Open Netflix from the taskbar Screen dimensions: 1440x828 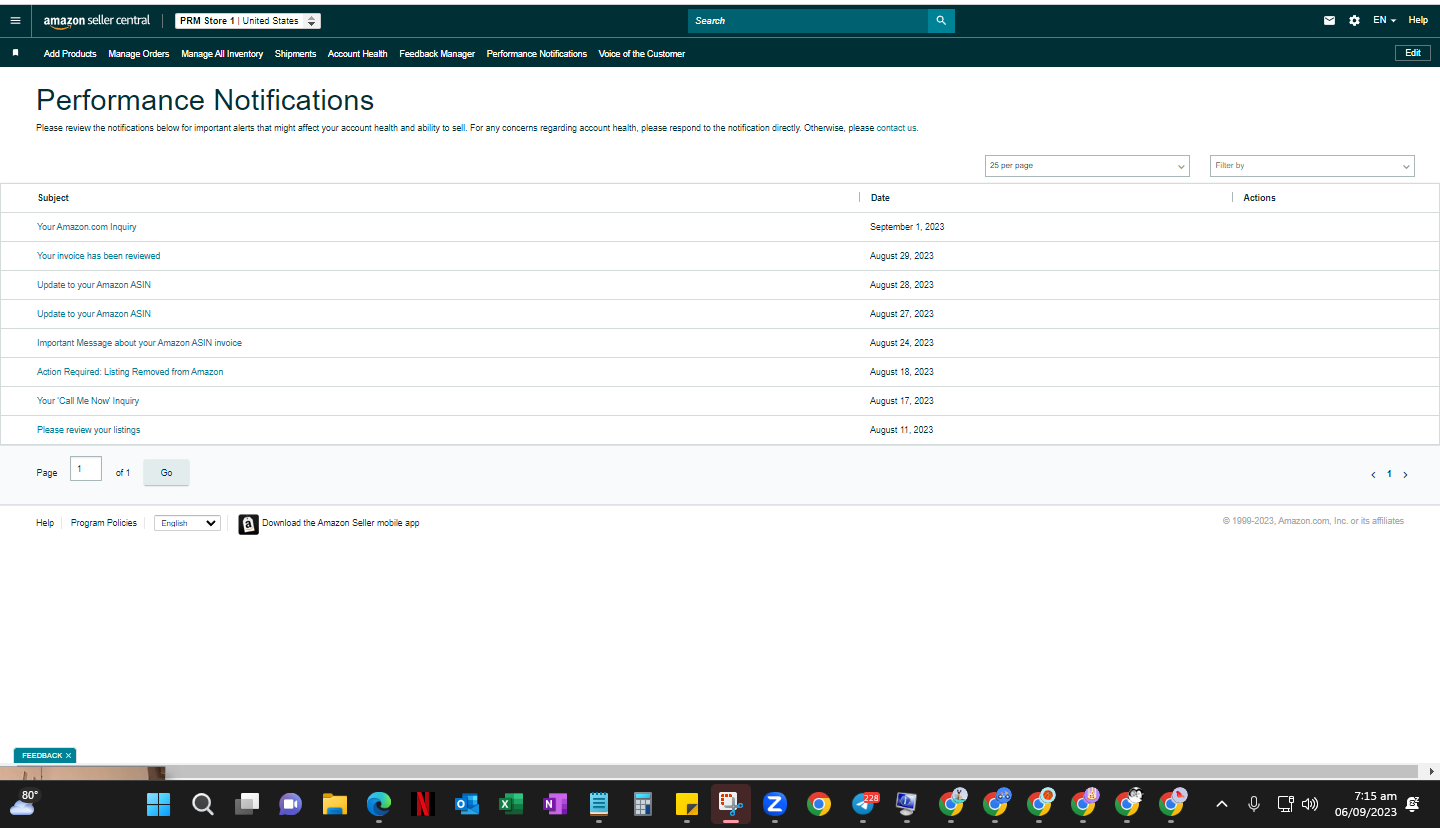pyautogui.click(x=422, y=804)
